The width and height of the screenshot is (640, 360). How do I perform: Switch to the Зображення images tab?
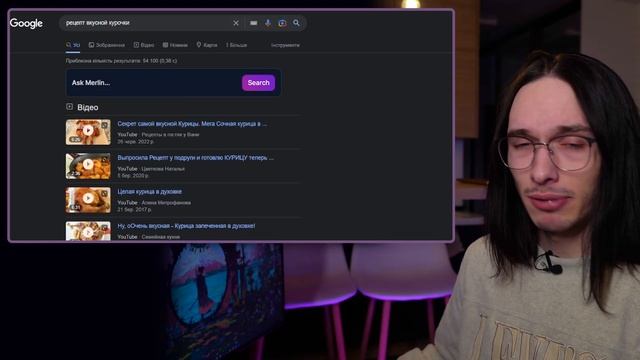pos(107,45)
